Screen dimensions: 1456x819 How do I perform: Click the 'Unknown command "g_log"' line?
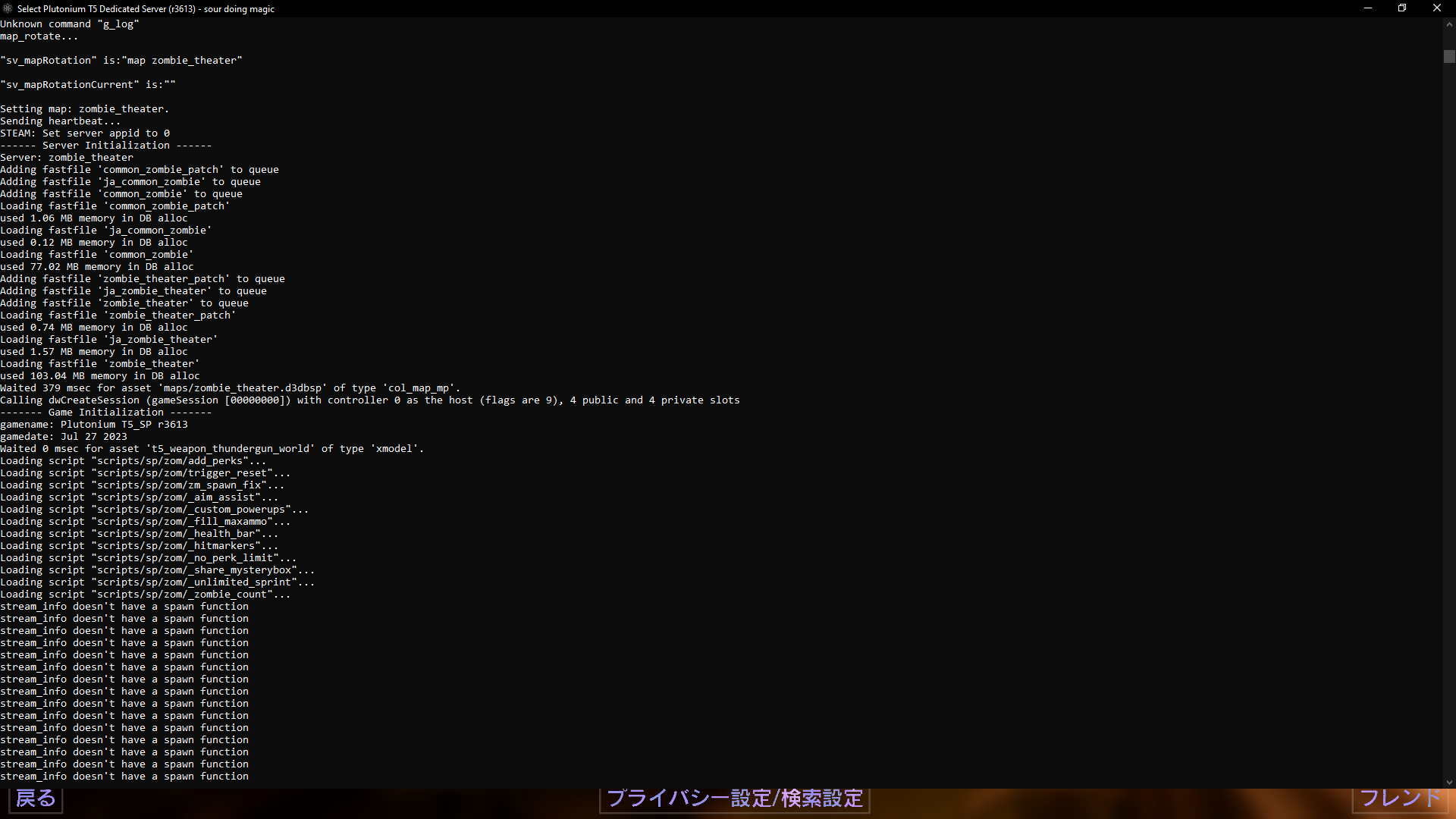(70, 24)
